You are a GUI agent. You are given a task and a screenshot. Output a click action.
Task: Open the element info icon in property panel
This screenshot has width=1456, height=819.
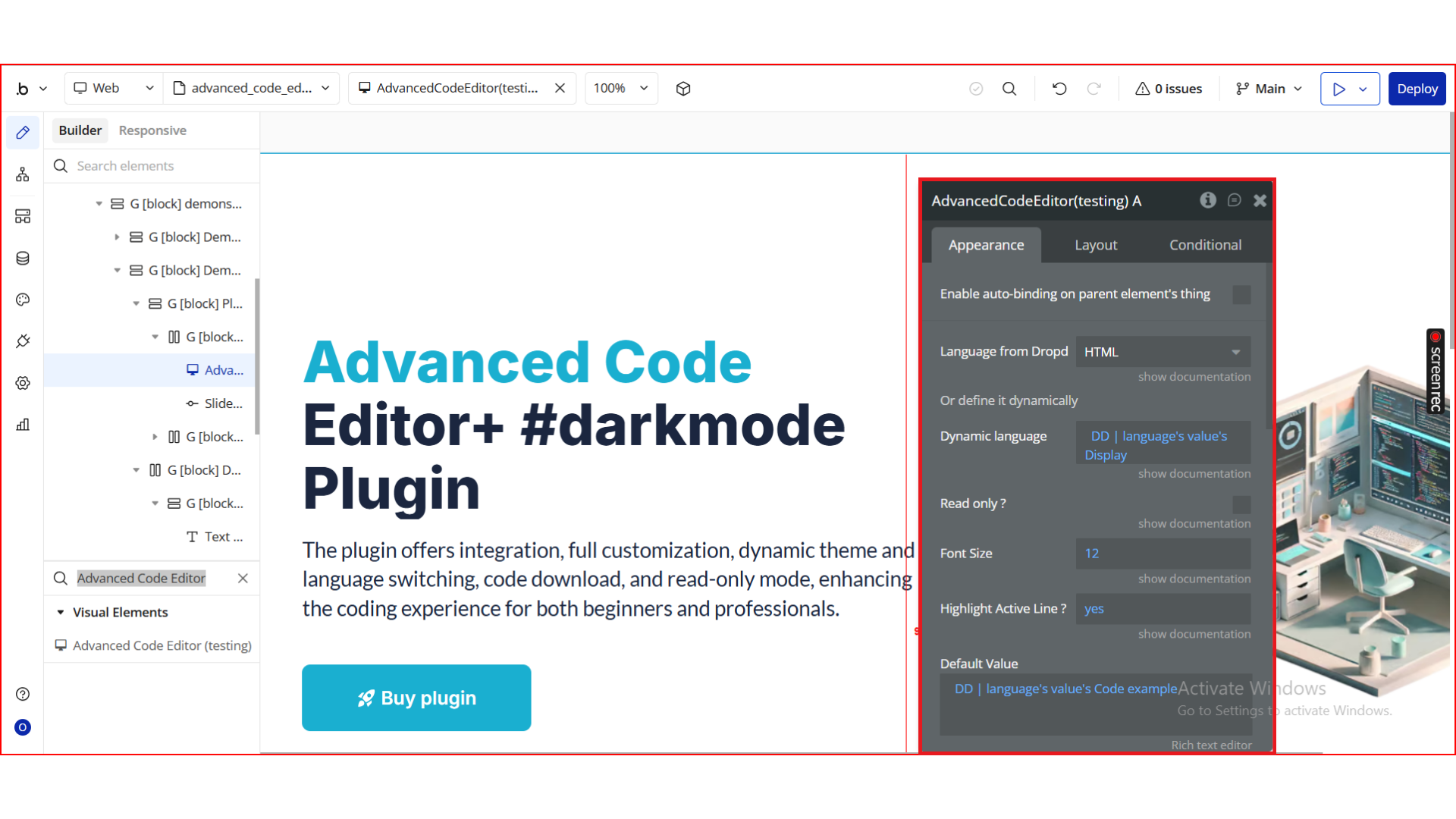tap(1208, 200)
